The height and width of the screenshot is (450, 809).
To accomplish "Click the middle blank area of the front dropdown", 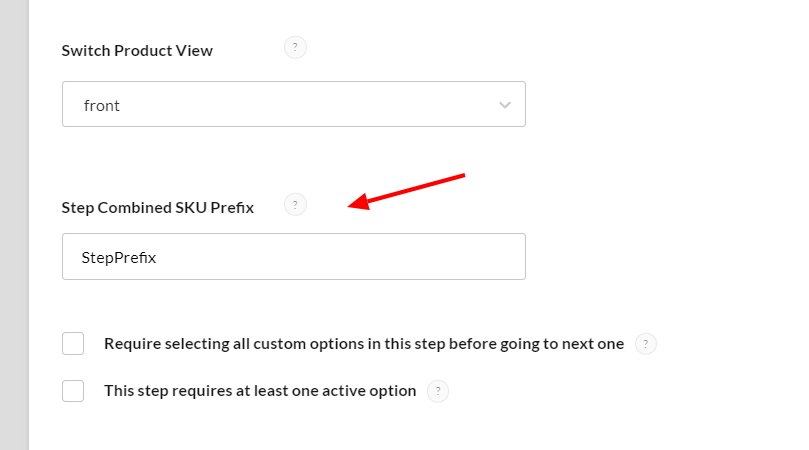I will [300, 105].
